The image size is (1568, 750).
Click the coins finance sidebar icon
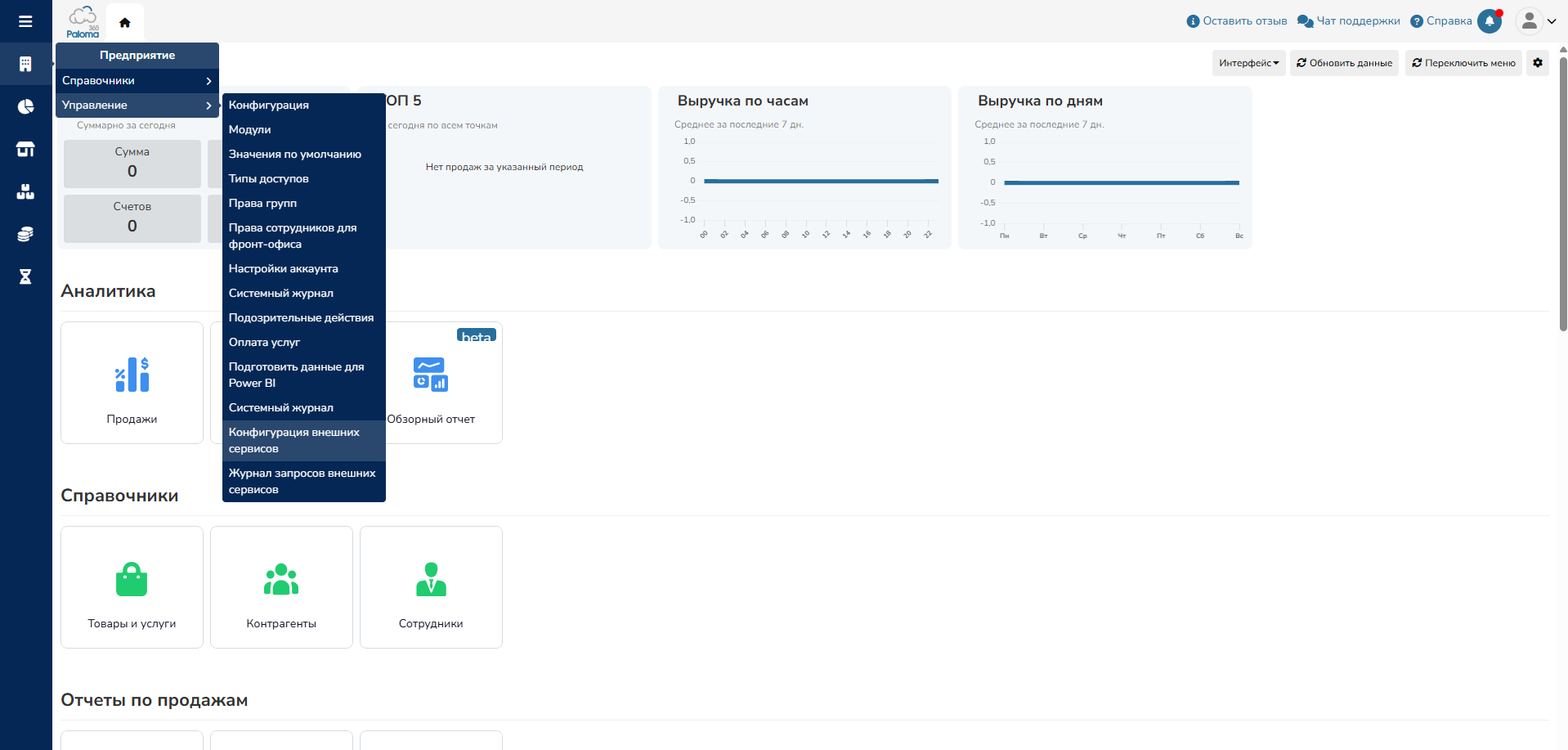pos(25,234)
